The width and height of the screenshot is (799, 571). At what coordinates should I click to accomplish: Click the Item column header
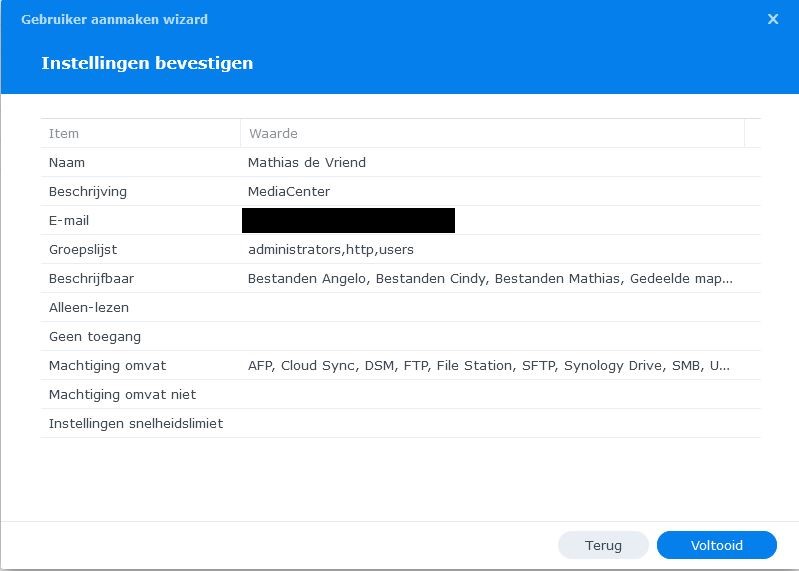(64, 133)
